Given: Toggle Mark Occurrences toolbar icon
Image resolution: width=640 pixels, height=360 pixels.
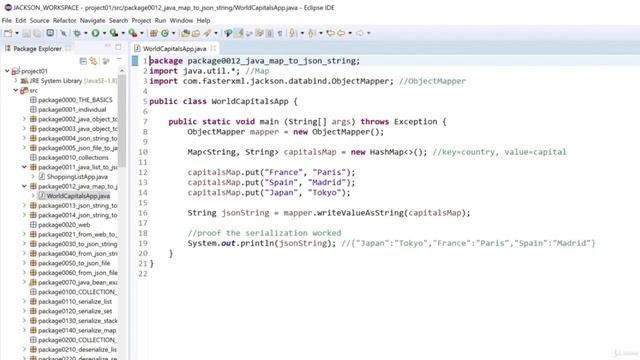Looking at the screenshot, I should 240,33.
